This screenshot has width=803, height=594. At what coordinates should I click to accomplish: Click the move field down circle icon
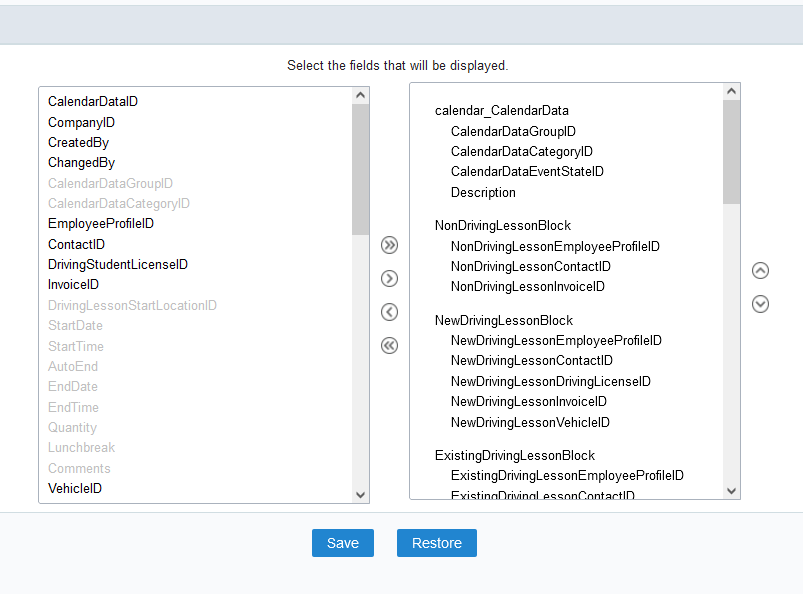pyautogui.click(x=760, y=304)
